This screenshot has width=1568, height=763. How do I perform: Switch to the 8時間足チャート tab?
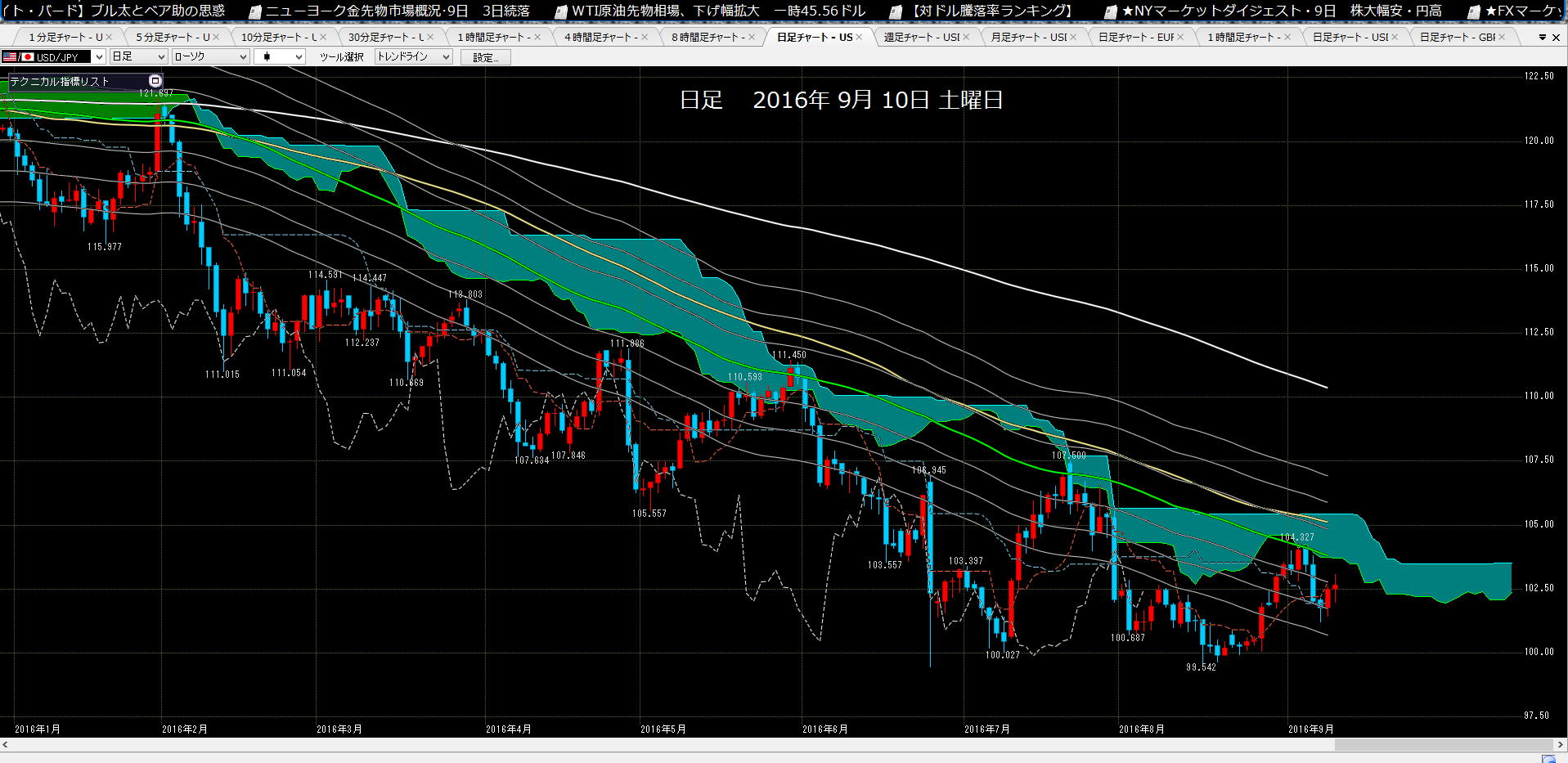[x=708, y=37]
